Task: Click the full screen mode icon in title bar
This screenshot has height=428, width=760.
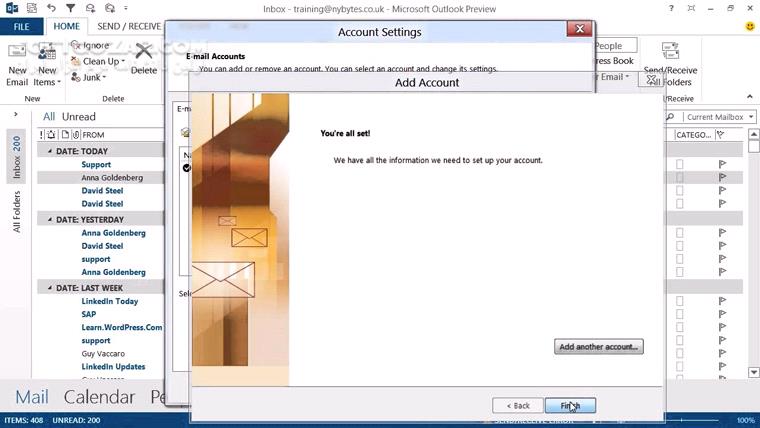Action: click(691, 8)
